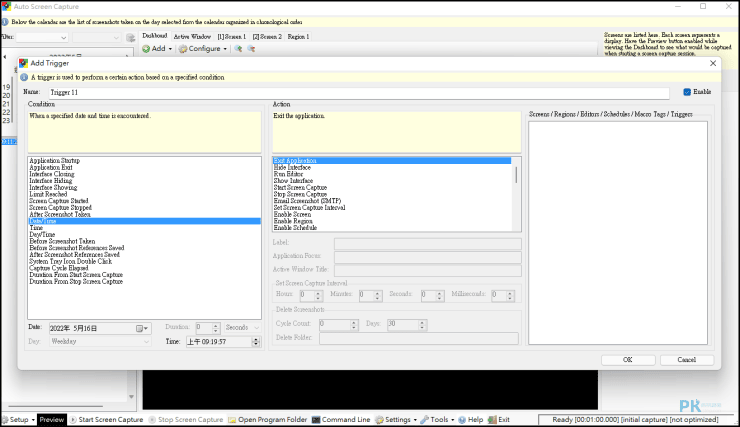Viewport: 740px width, 427px height.
Task: Open the Tools dropdown in bottom bar
Action: [437, 419]
